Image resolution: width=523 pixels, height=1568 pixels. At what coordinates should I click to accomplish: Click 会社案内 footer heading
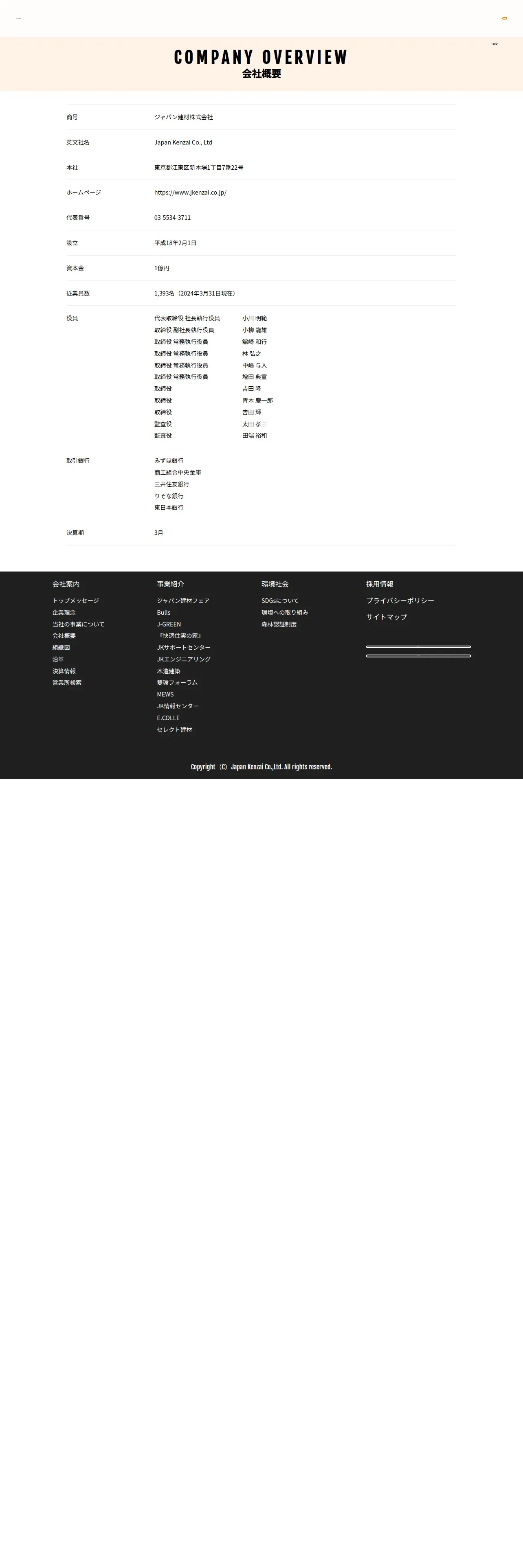(x=66, y=584)
